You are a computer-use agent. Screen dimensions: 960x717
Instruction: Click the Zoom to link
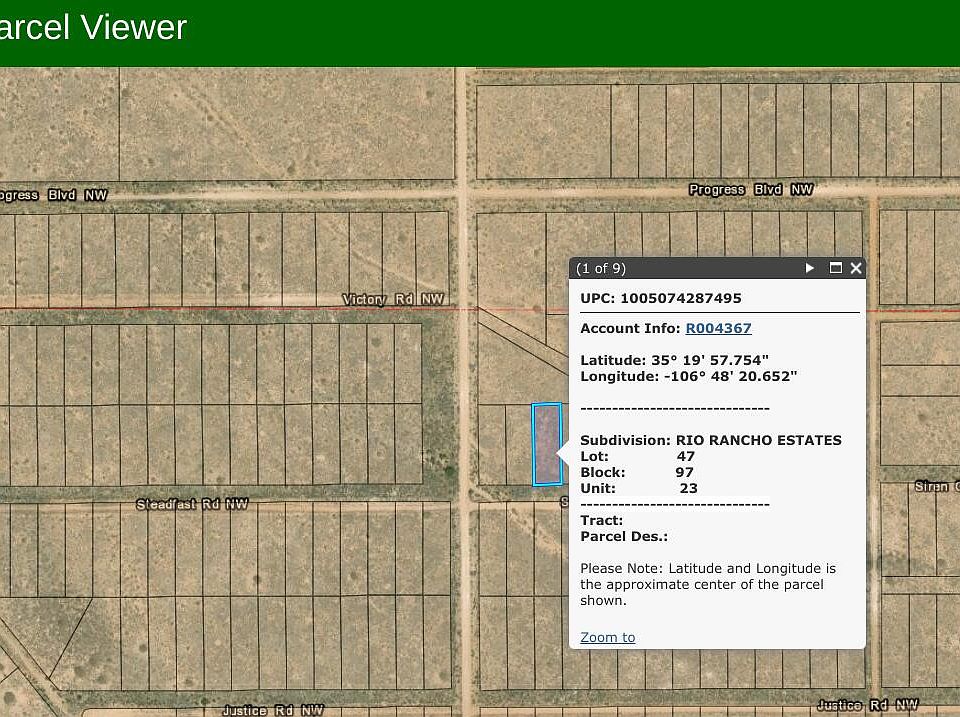coord(607,637)
